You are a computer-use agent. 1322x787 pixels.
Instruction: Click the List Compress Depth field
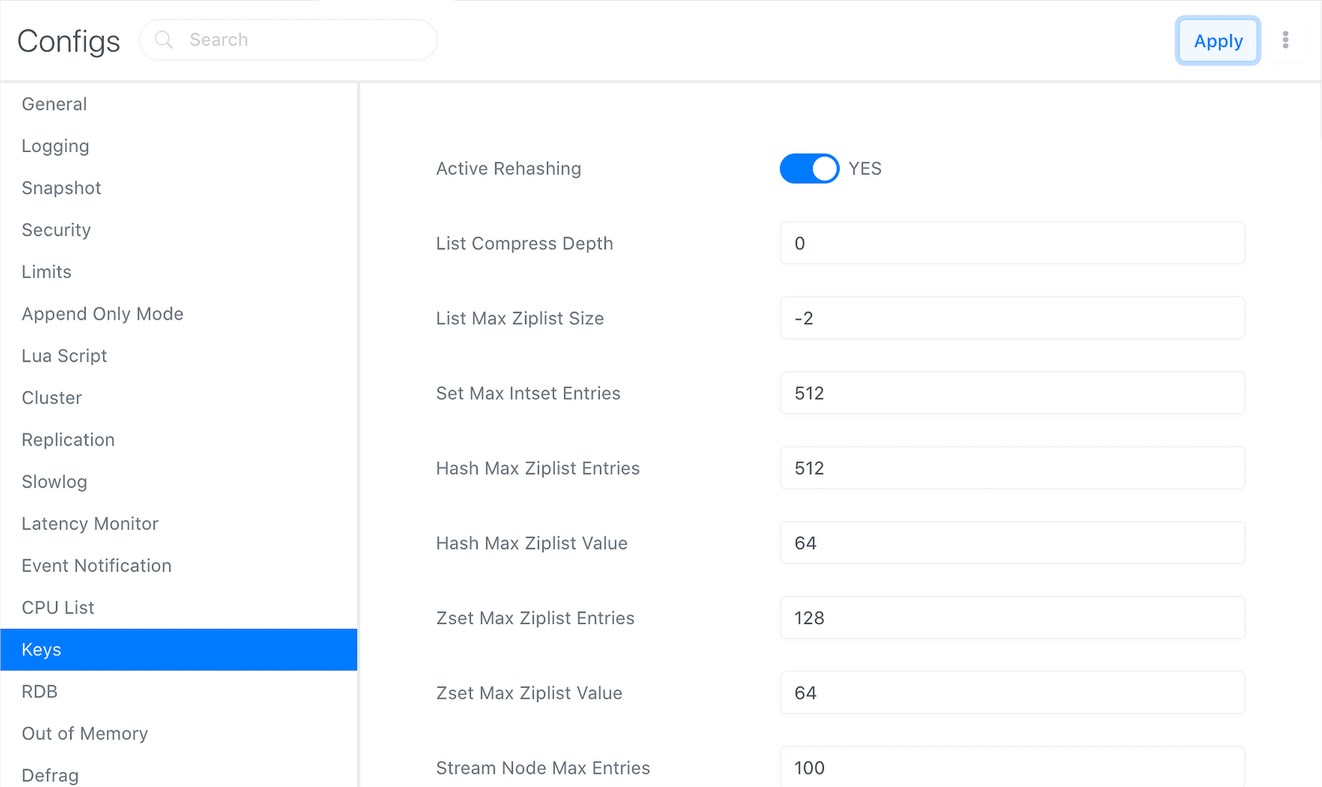(1011, 243)
